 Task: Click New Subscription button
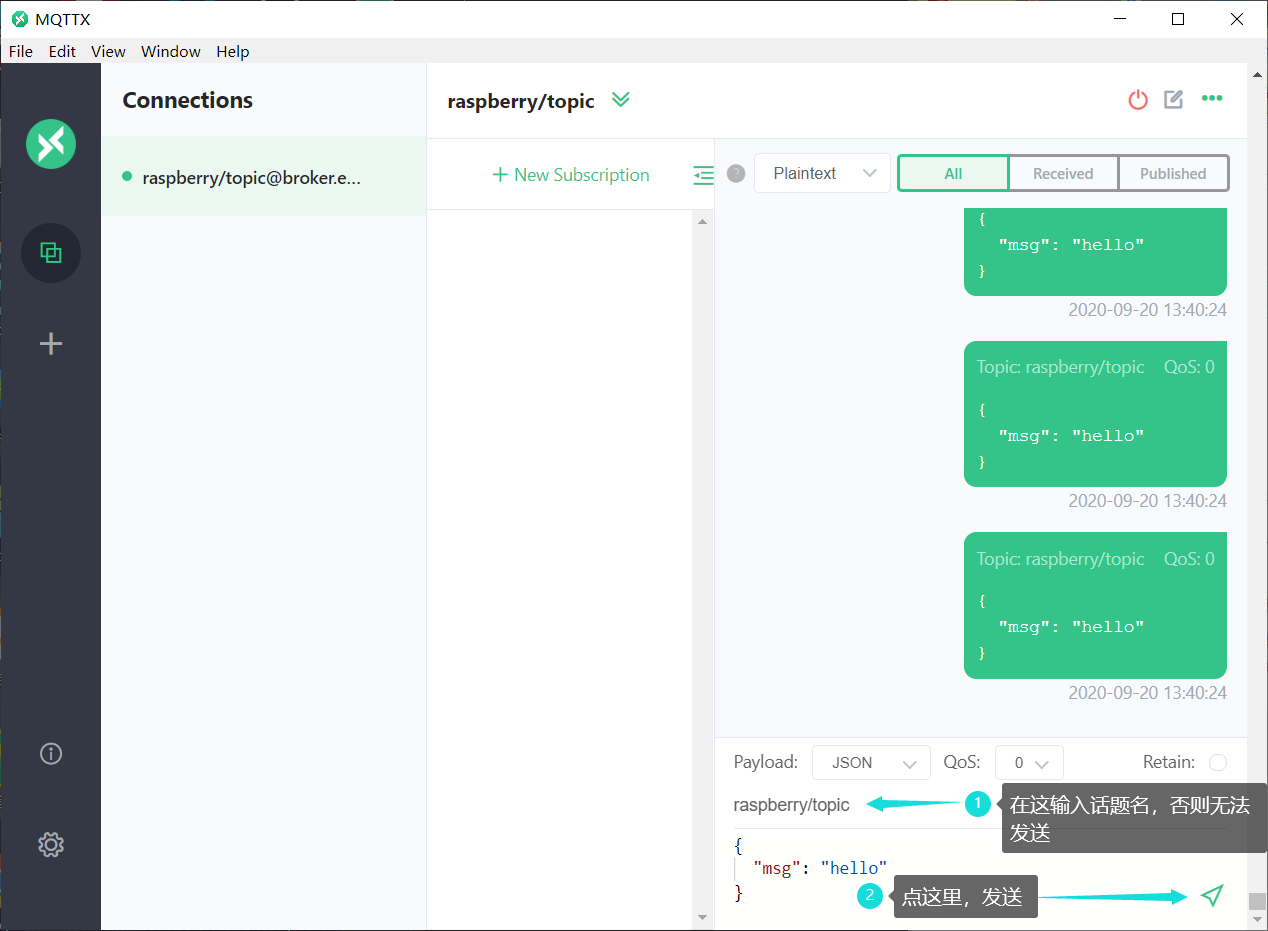point(571,175)
